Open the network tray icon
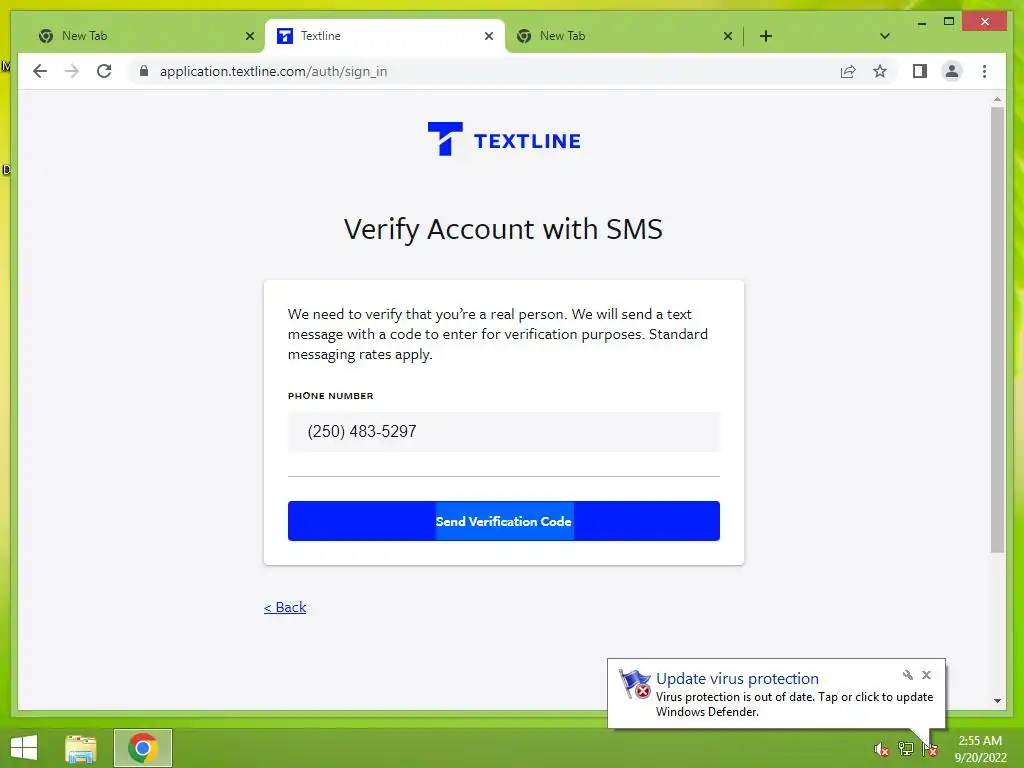Screen dimensions: 1024x768 pyautogui.click(x=905, y=749)
